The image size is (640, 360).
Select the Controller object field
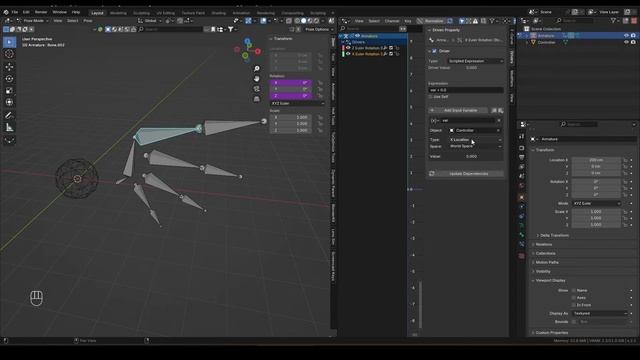476,131
